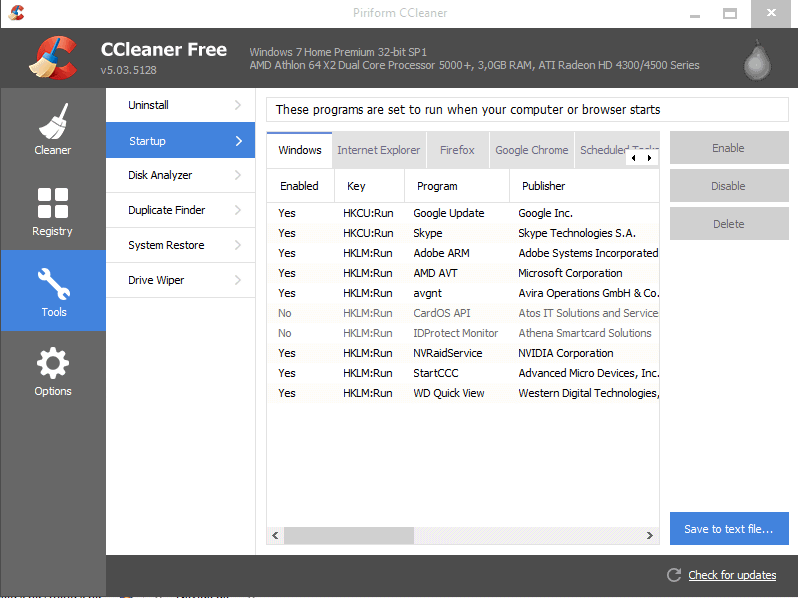The image size is (798, 598).
Task: Select the disabled CardOS API entry
Action: pyautogui.click(x=463, y=313)
